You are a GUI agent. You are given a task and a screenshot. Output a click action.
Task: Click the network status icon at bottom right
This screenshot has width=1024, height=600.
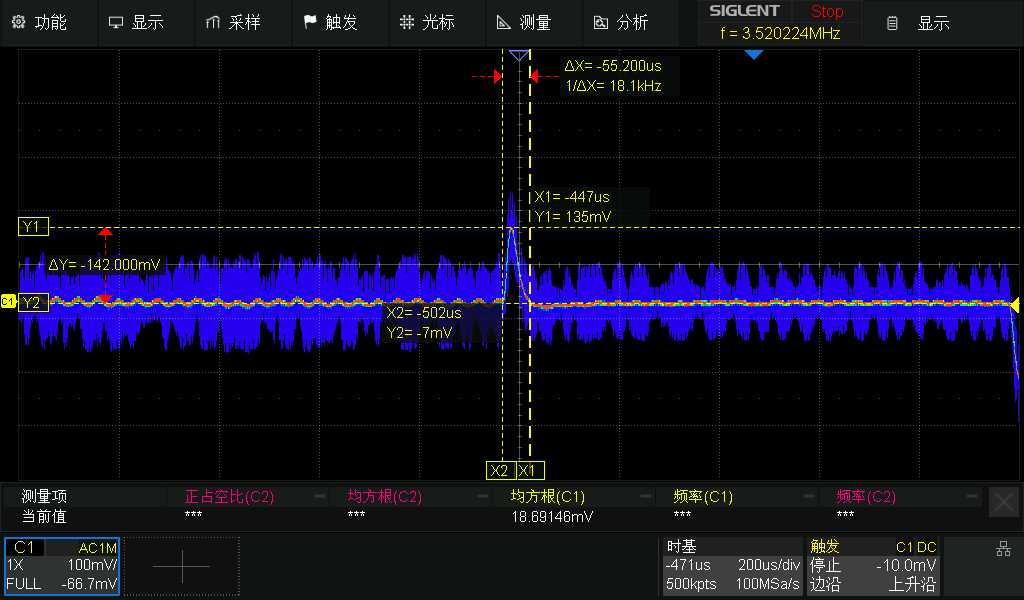coord(1003,549)
